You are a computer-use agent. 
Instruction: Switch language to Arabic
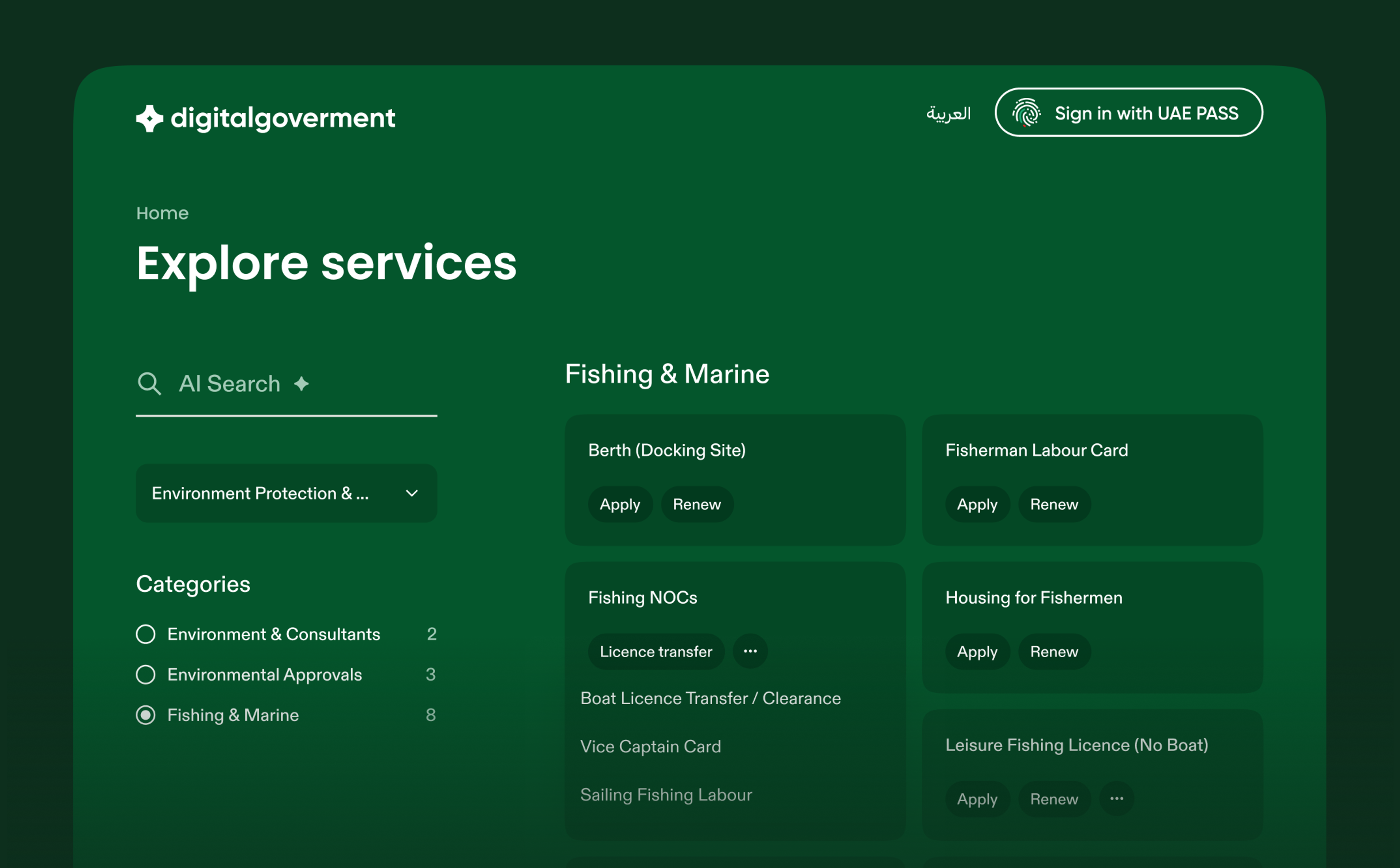(x=949, y=113)
